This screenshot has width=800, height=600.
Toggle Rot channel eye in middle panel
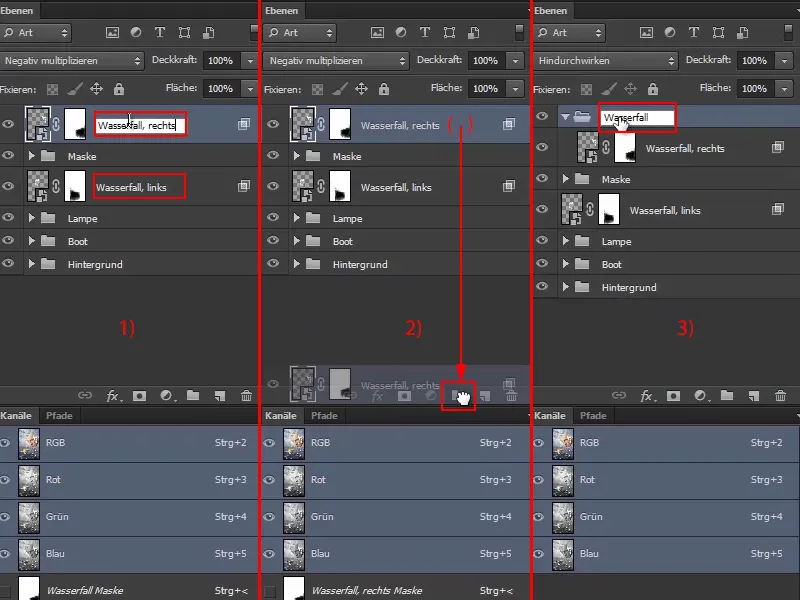[x=269, y=480]
